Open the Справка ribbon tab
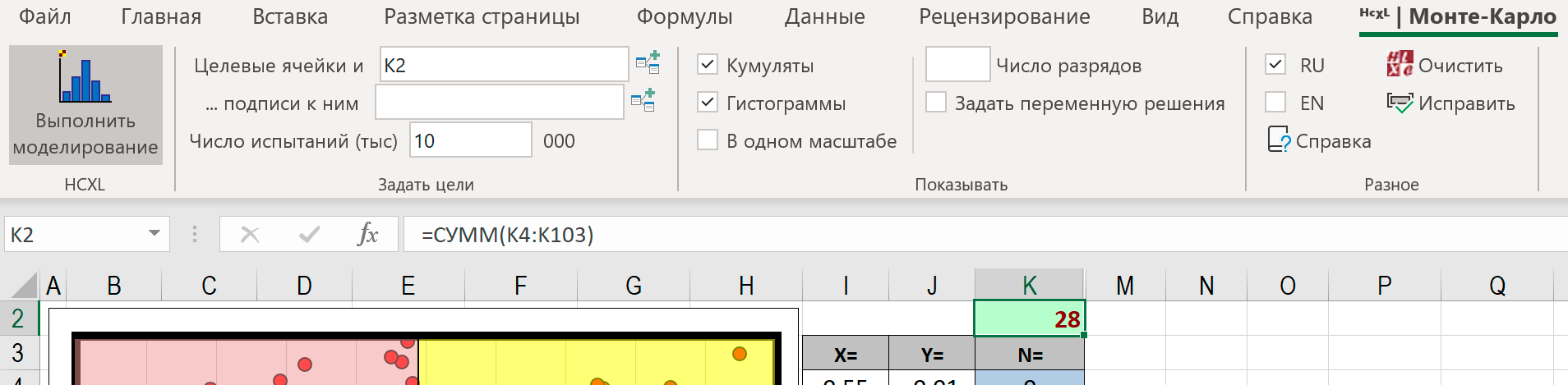1568x385 pixels. click(1270, 16)
